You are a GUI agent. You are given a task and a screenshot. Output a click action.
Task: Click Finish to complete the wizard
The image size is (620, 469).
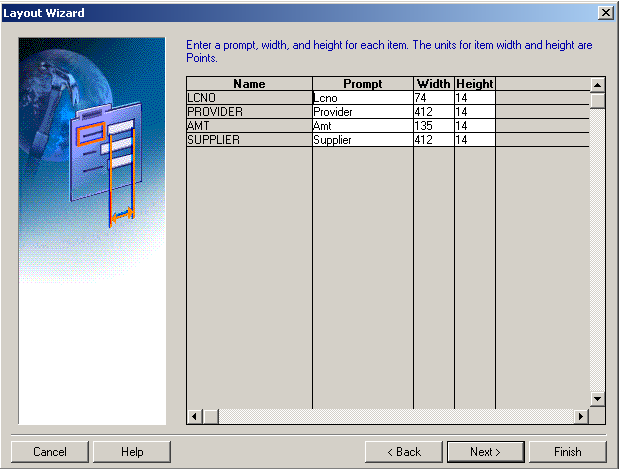pyautogui.click(x=568, y=452)
